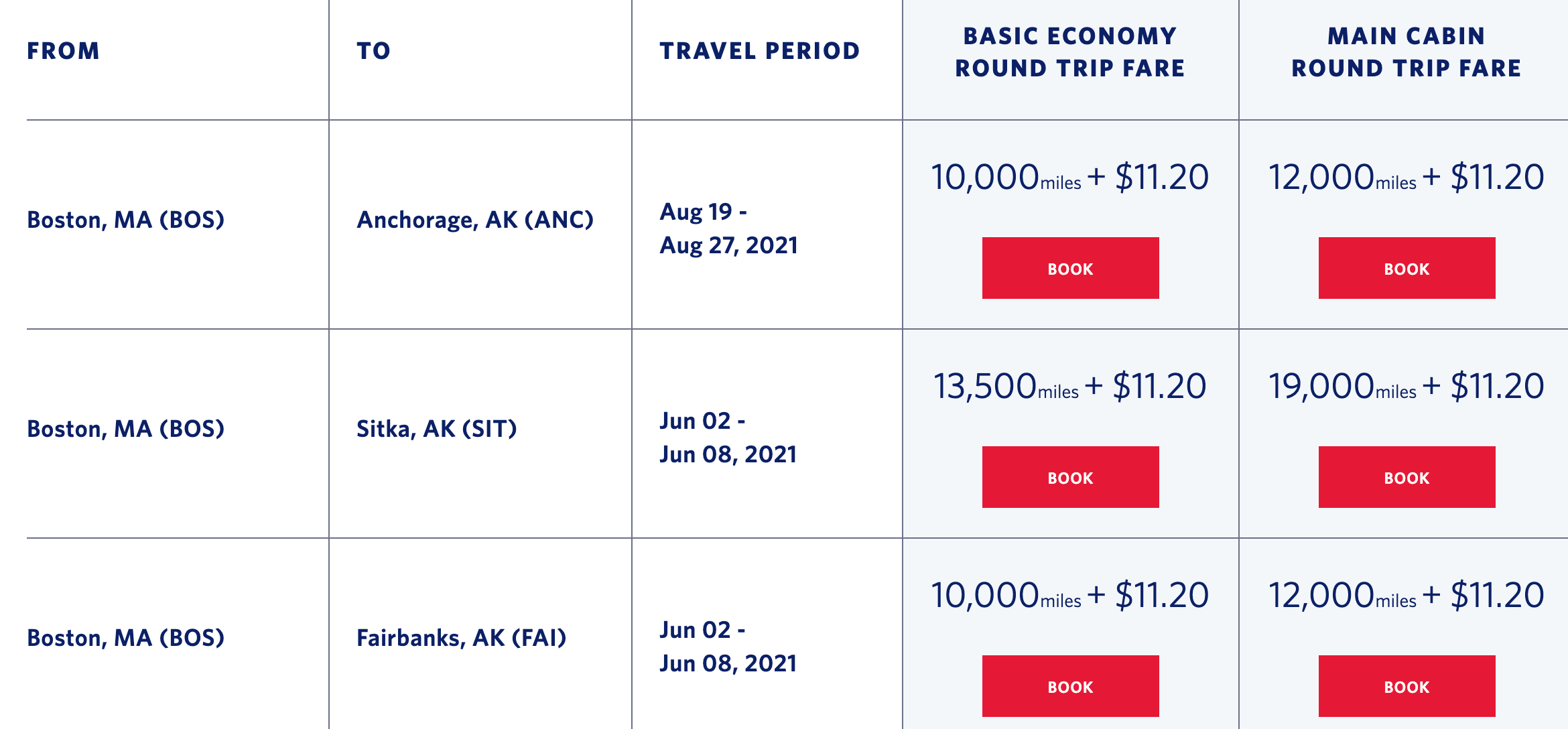1568x729 pixels.
Task: Book Basic Economy fare to Fairbanks
Action: (x=1070, y=686)
